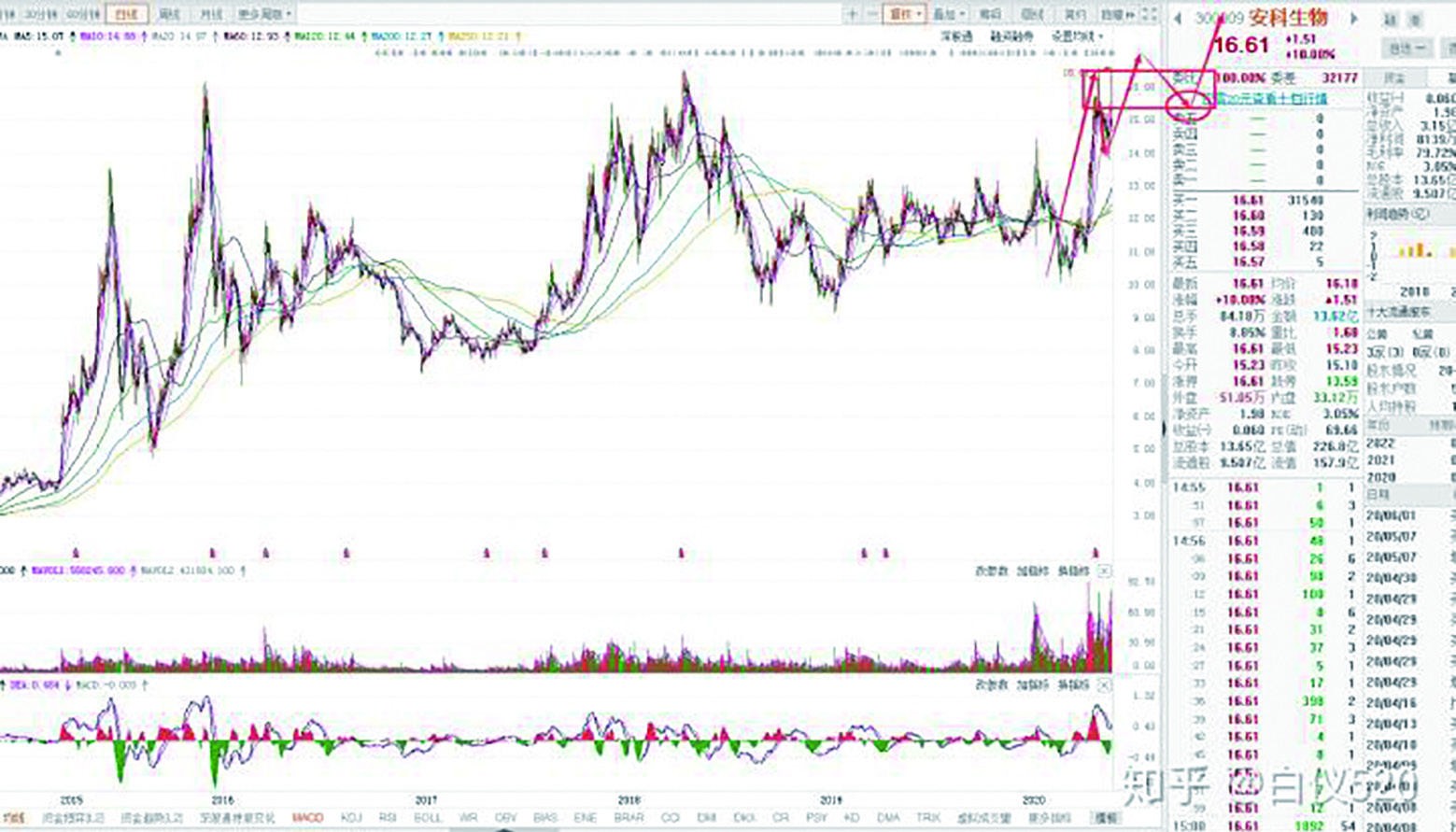Switch to BOLL indicator

[x=427, y=818]
